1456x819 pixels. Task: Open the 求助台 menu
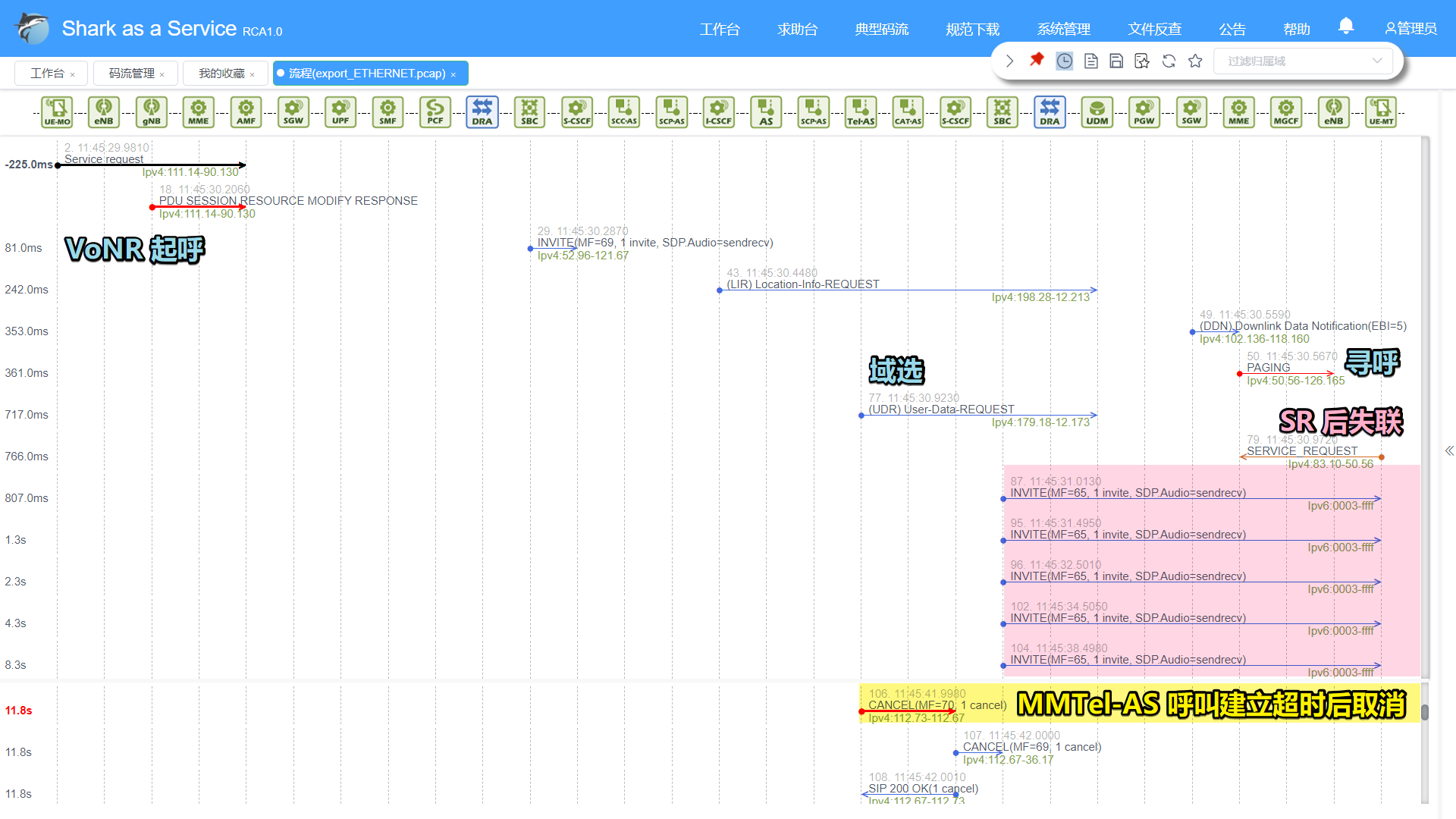pos(798,29)
